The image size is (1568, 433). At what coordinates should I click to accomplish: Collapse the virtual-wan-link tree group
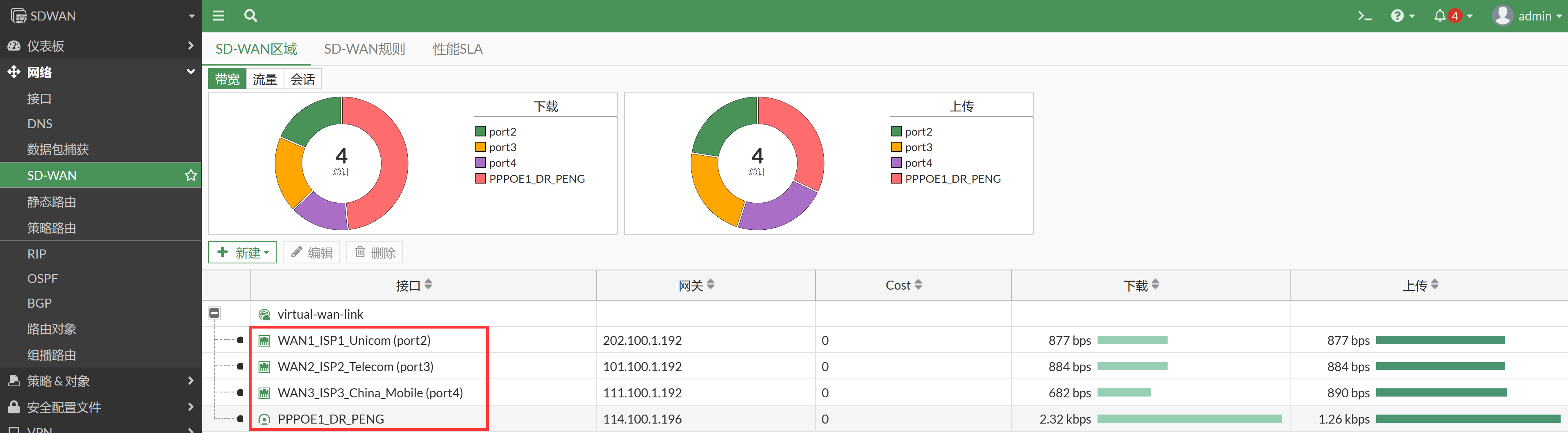tap(214, 313)
